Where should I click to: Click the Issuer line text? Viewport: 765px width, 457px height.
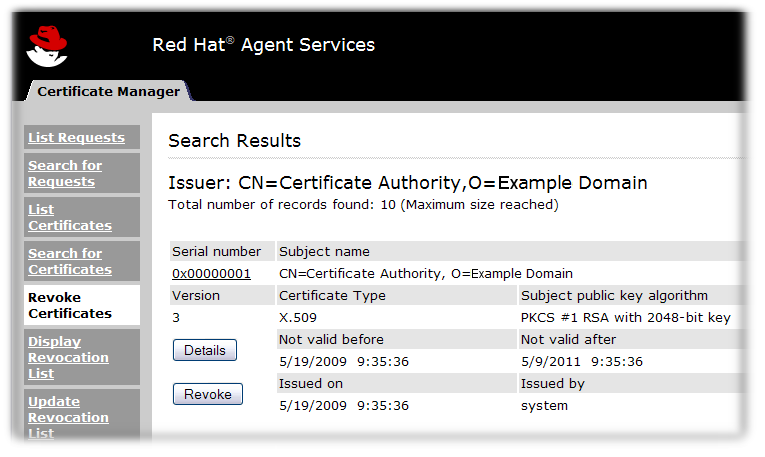(408, 183)
